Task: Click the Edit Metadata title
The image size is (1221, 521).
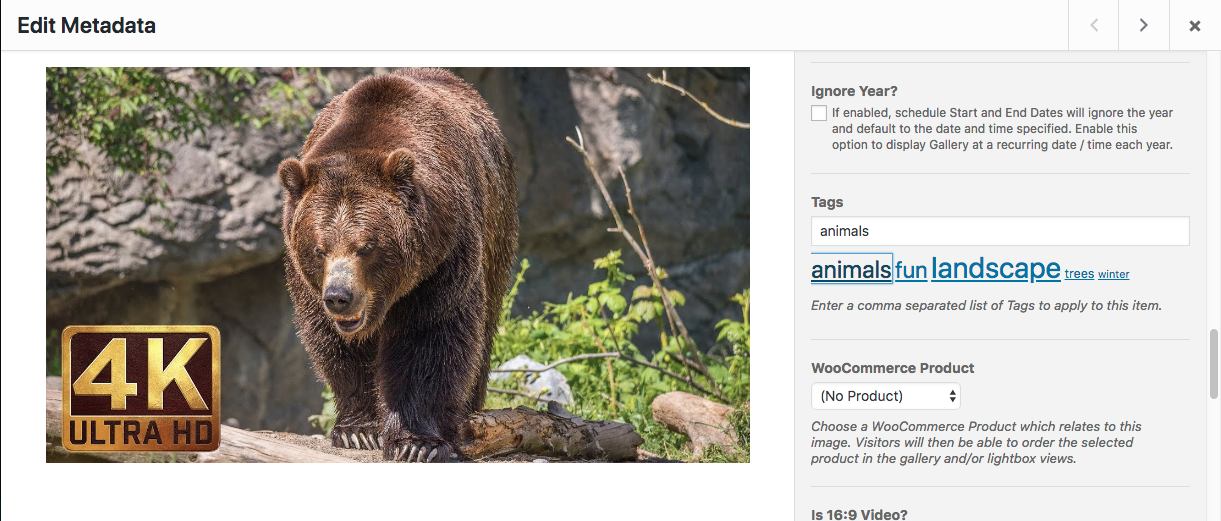Action: point(86,26)
